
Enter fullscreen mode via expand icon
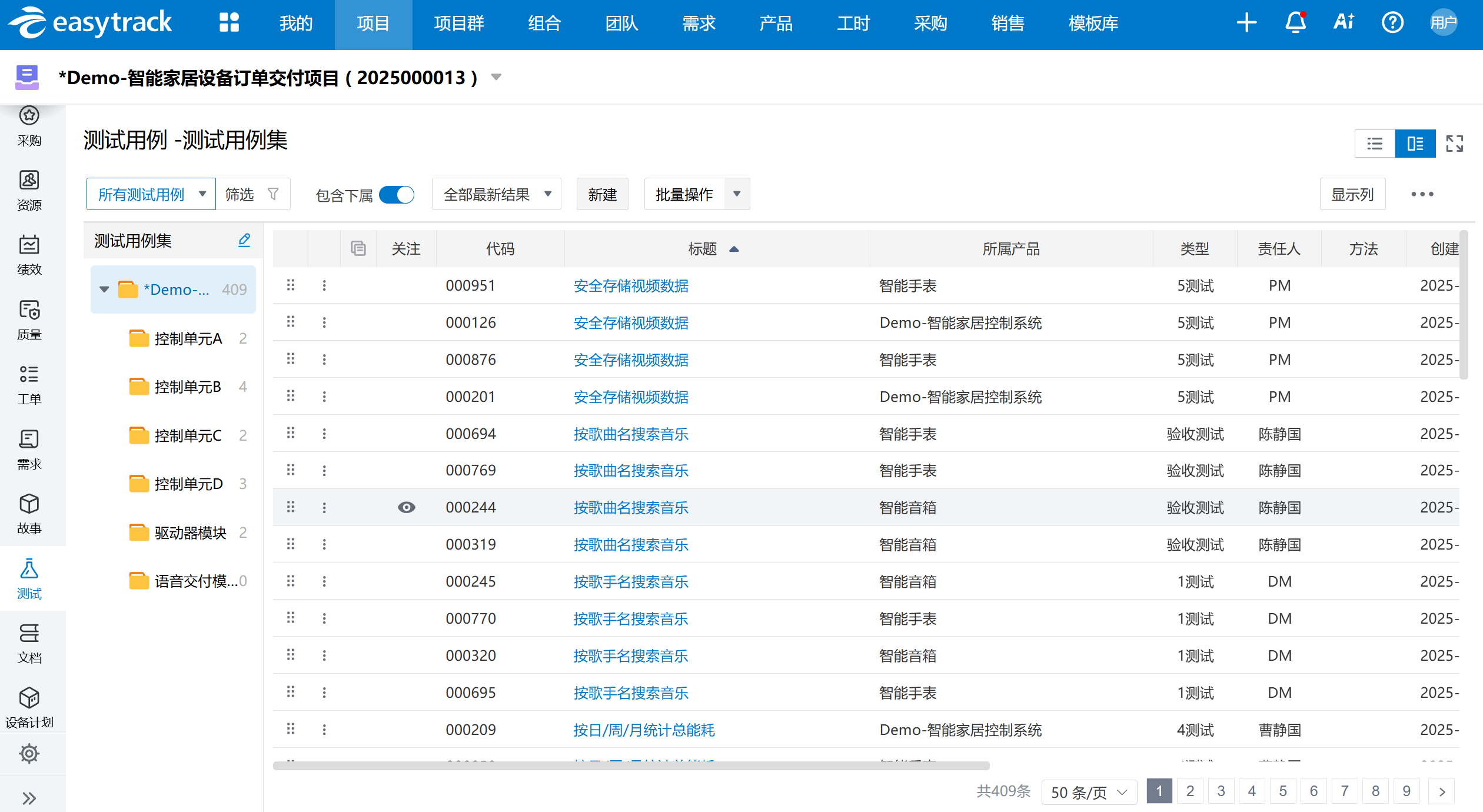tap(1455, 144)
